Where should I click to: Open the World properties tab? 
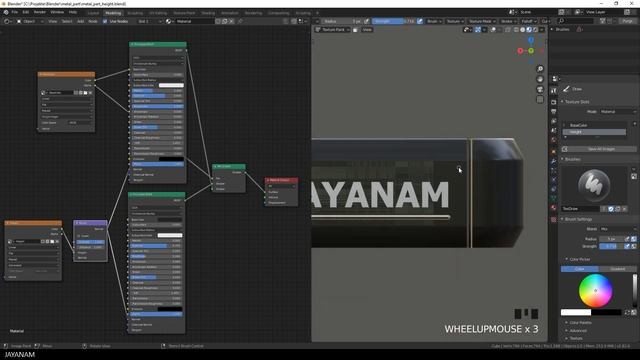[553, 140]
